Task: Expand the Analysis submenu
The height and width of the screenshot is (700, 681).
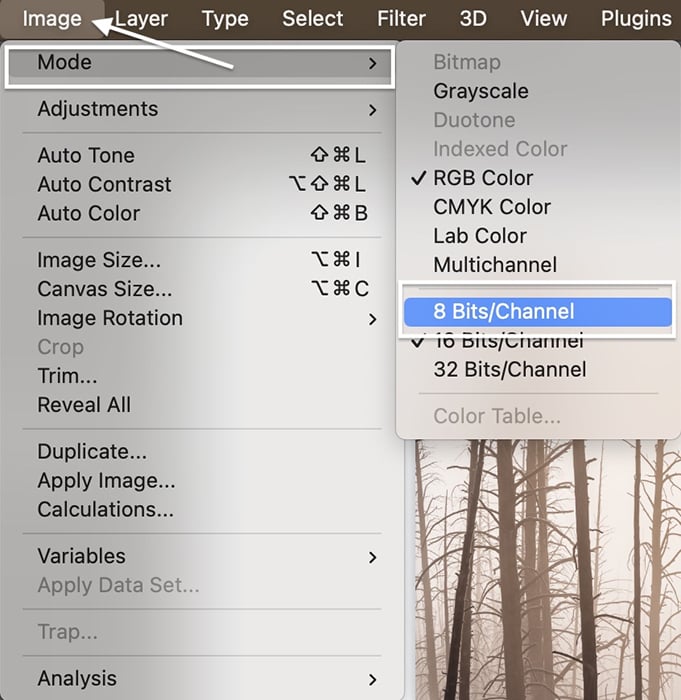Action: 202,679
